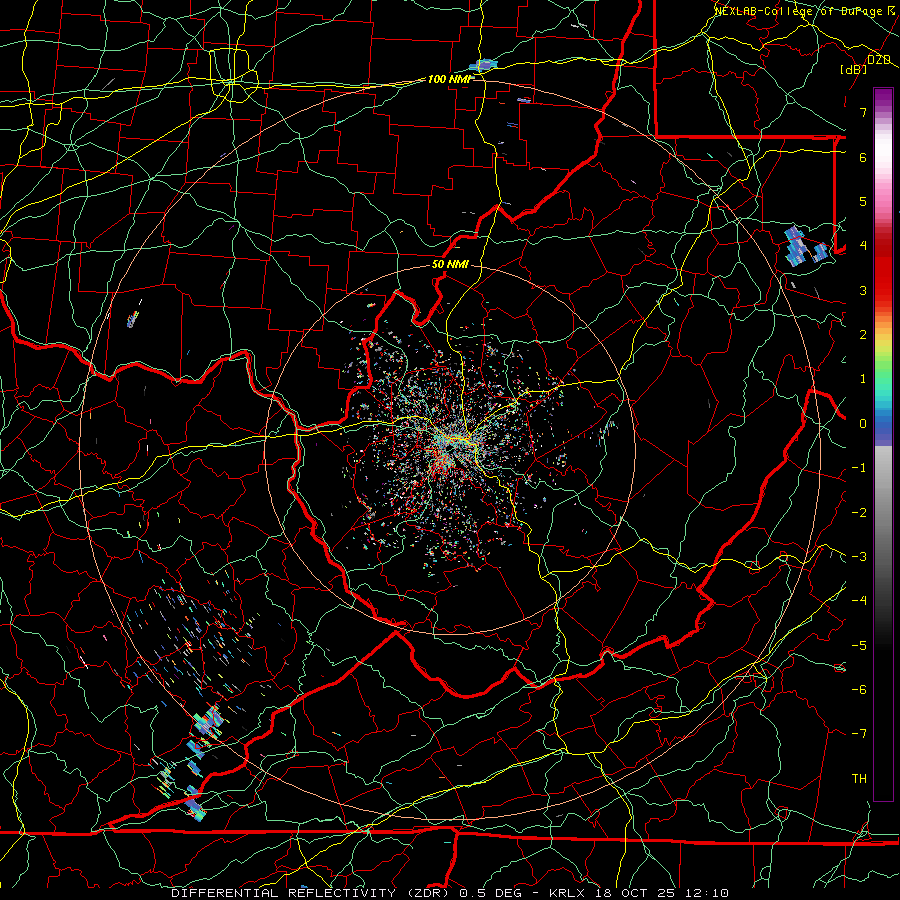This screenshot has height=900, width=900.
Task: Click the "-1" value on the dB scale
Action: [x=859, y=468]
